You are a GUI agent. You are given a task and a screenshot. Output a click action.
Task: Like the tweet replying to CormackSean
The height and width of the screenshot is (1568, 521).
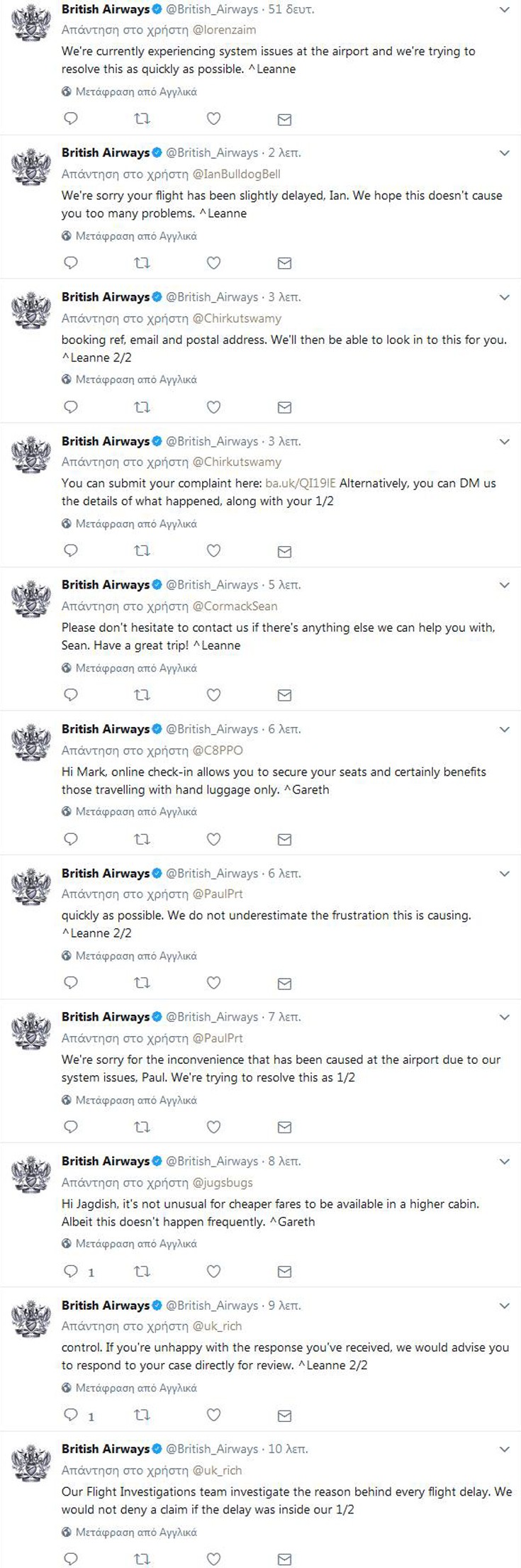tap(213, 695)
